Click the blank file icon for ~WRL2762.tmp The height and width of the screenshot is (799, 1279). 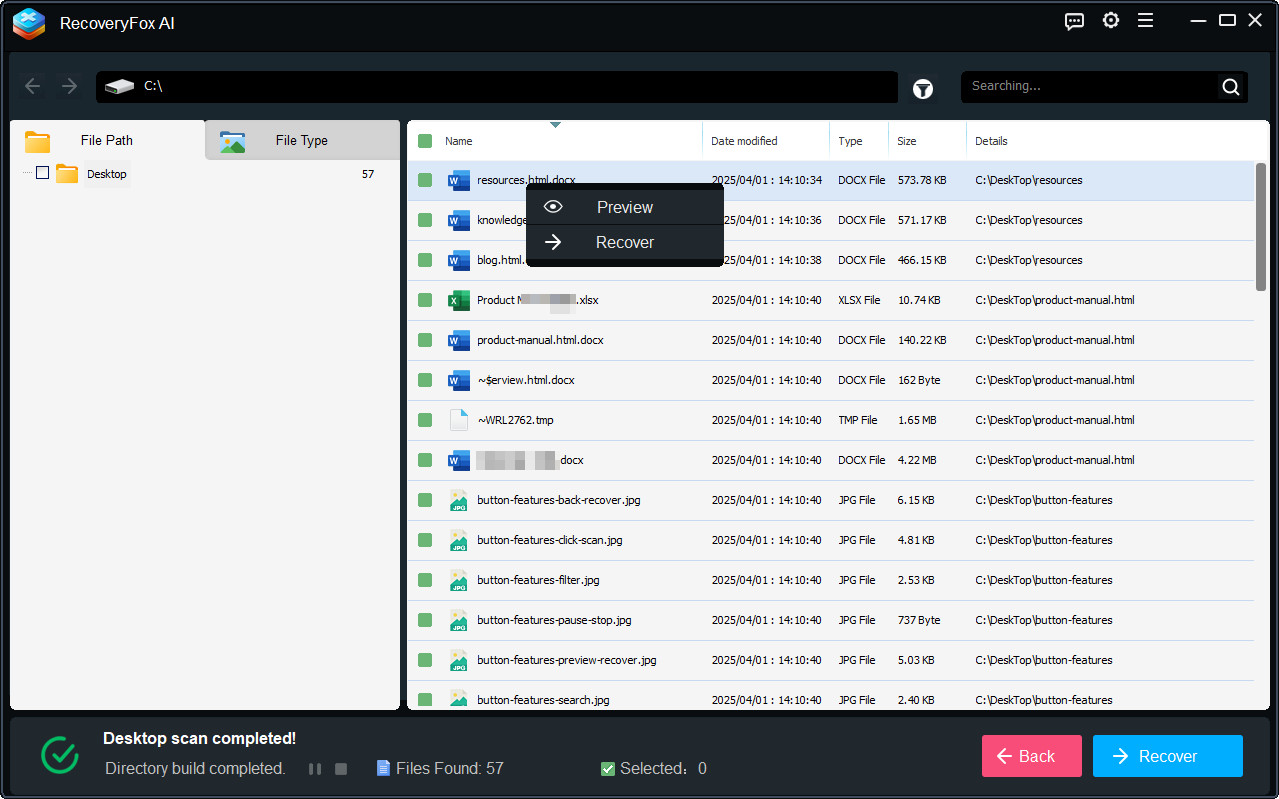click(x=459, y=420)
